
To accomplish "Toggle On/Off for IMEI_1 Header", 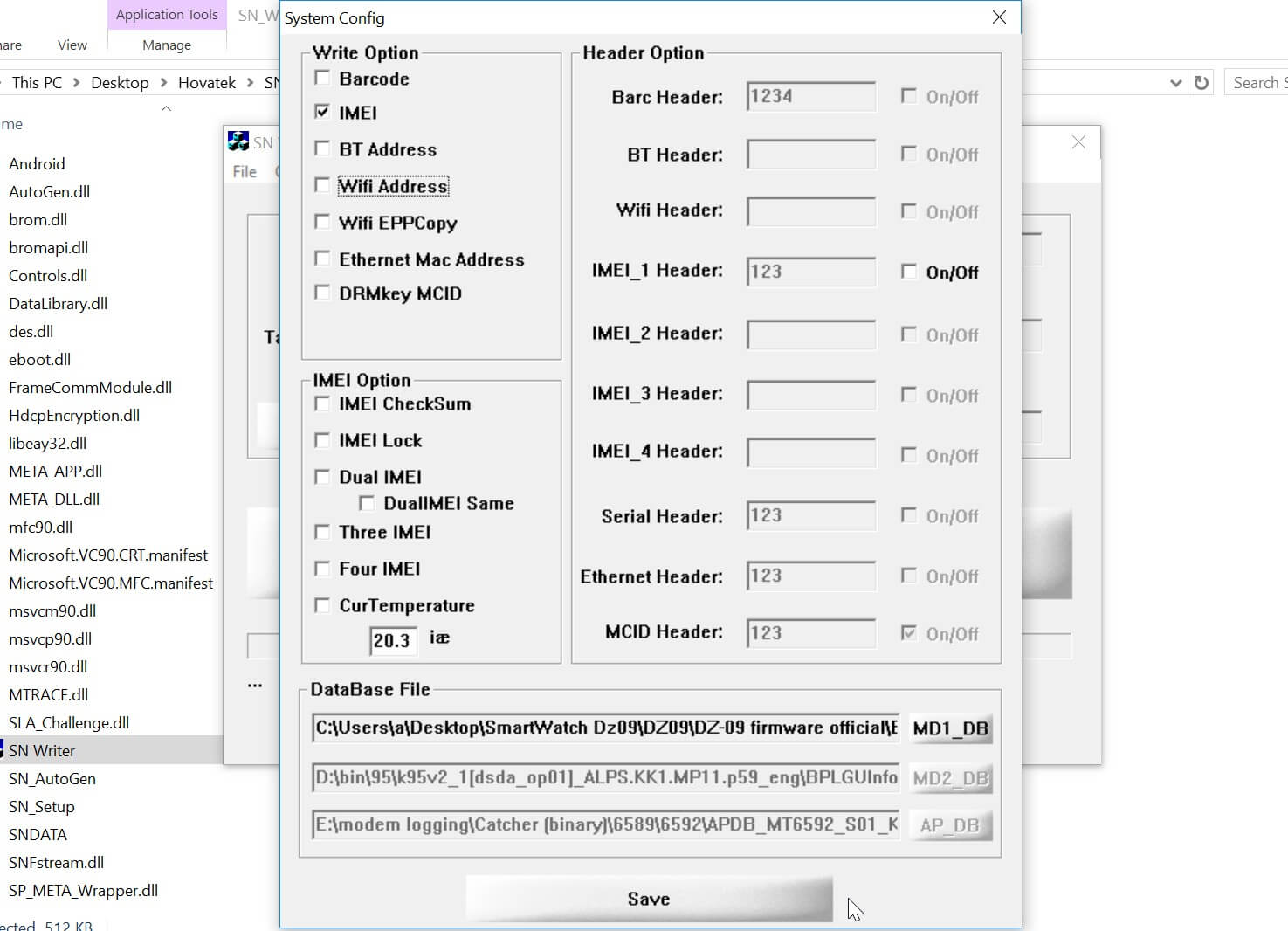I will [x=908, y=272].
